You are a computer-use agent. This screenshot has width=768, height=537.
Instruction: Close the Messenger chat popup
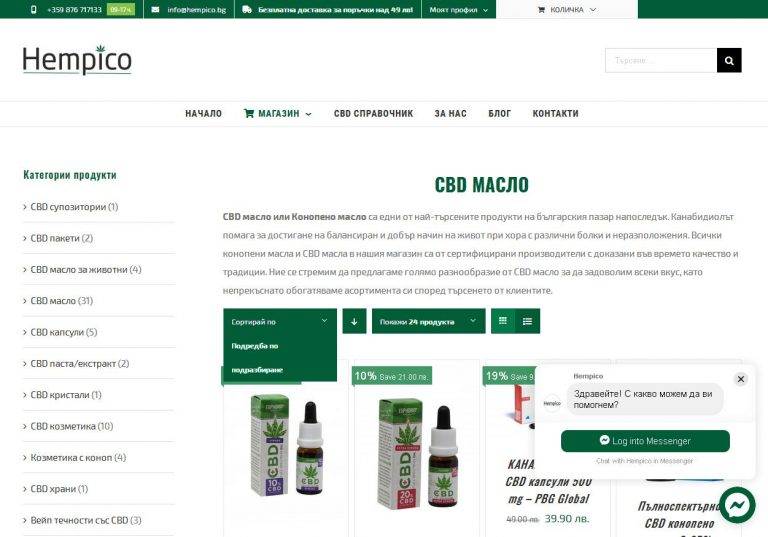[741, 379]
